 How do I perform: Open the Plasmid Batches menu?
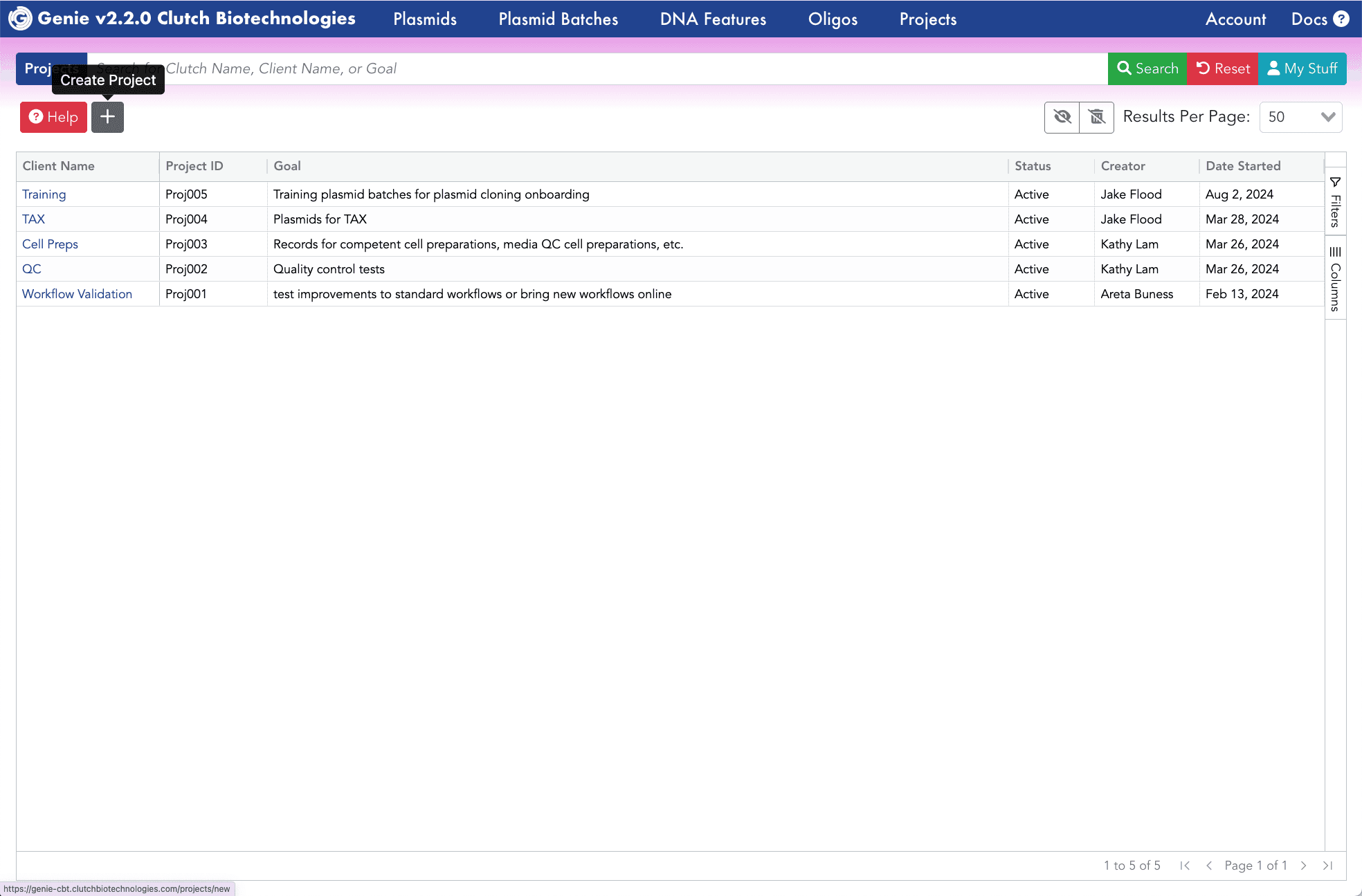pyautogui.click(x=558, y=19)
